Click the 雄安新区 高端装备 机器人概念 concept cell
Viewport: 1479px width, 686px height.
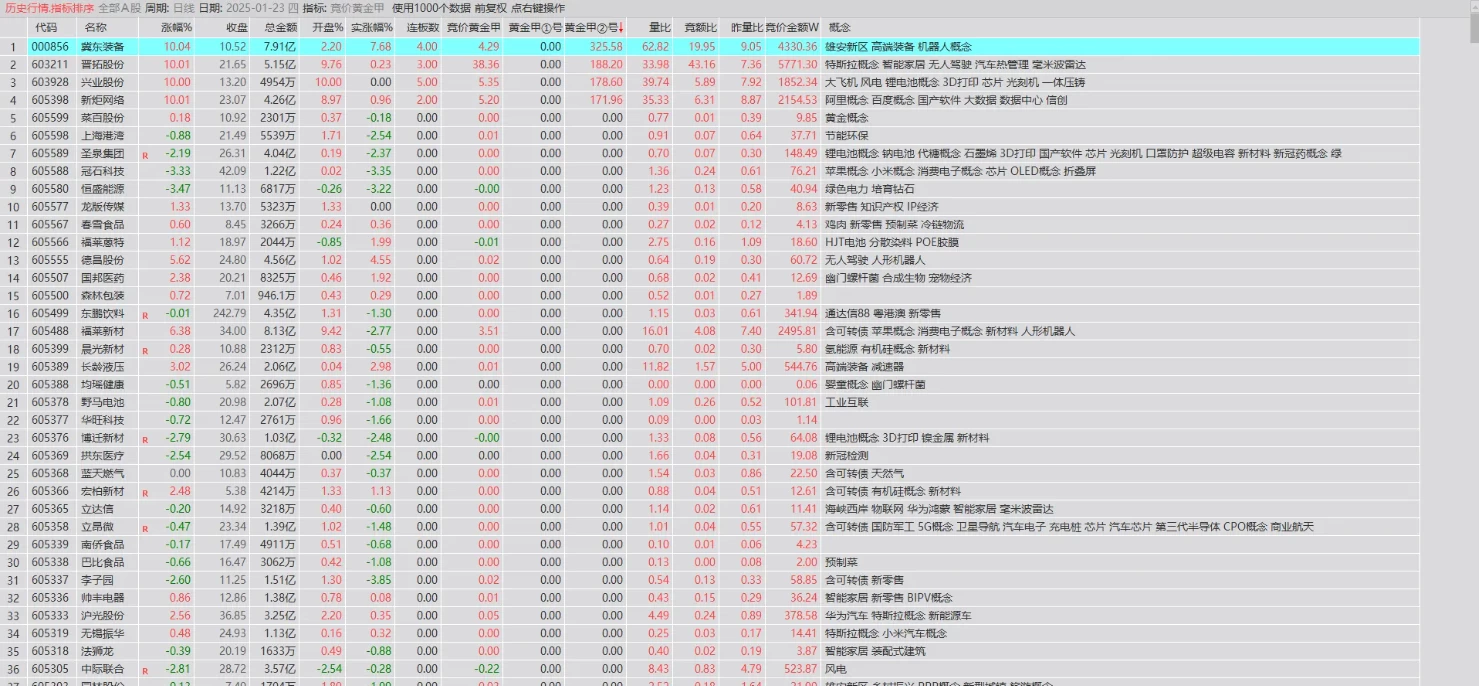(x=898, y=47)
